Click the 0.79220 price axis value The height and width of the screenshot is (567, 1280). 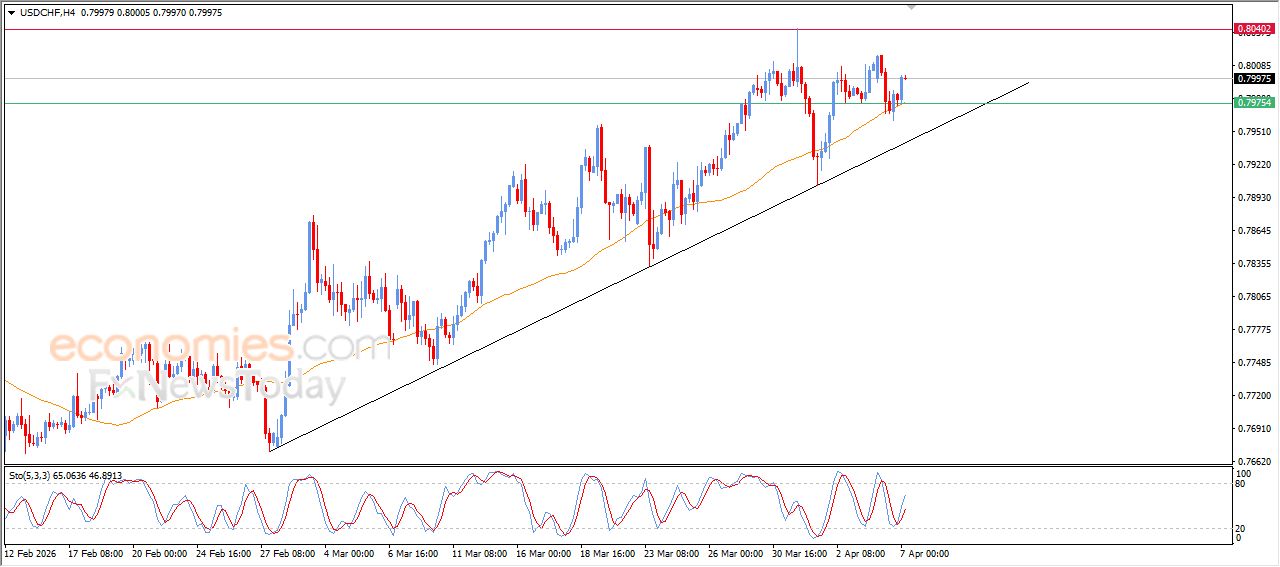[x=1254, y=164]
